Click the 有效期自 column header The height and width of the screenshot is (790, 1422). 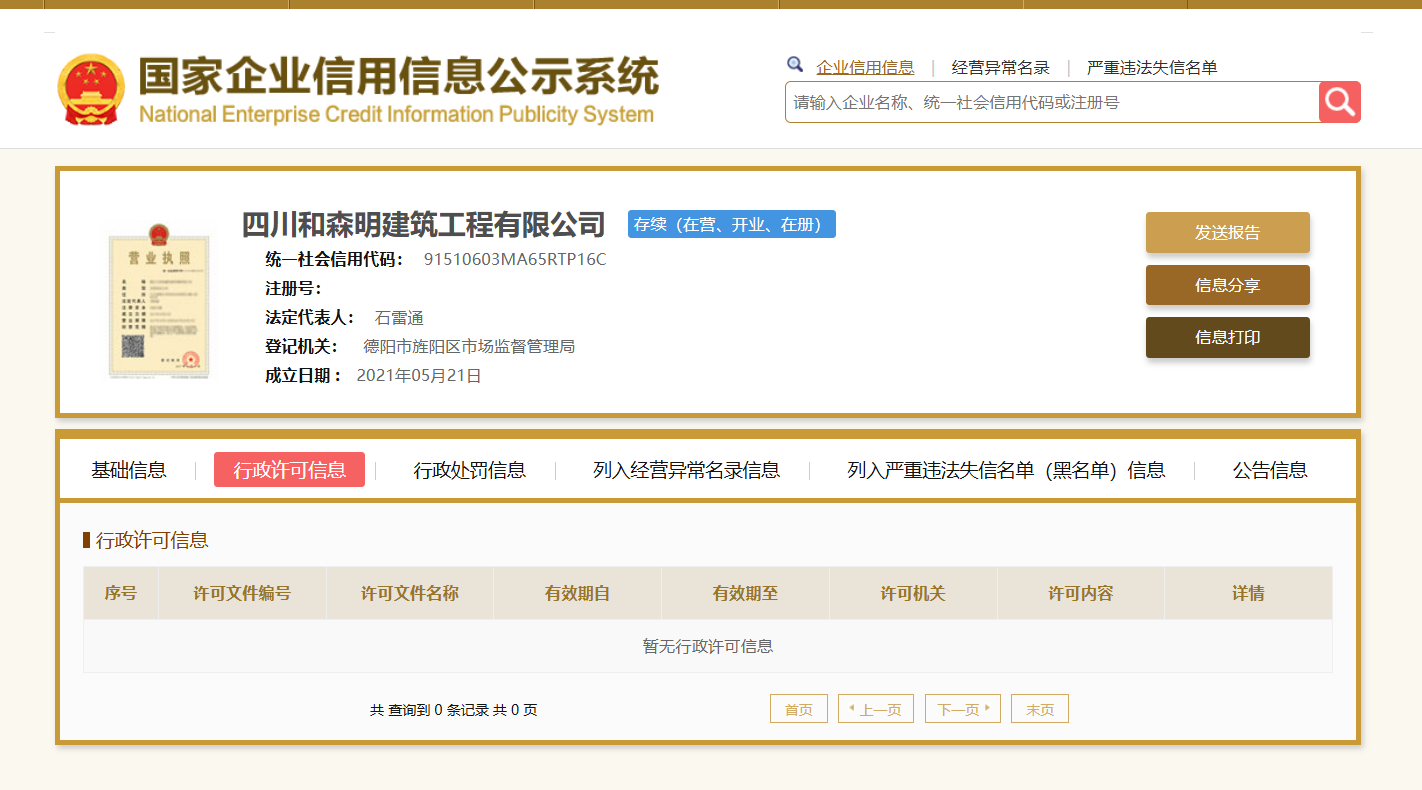click(x=577, y=593)
